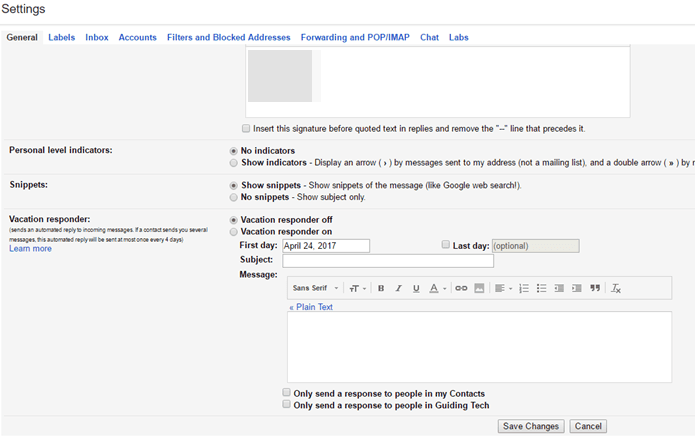Toggle bold formatting in message toolbar

[x=381, y=289]
